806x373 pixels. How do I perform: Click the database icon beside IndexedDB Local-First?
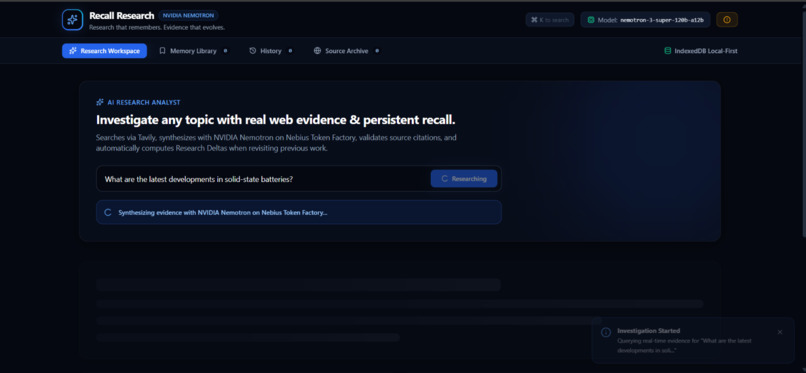pos(668,51)
